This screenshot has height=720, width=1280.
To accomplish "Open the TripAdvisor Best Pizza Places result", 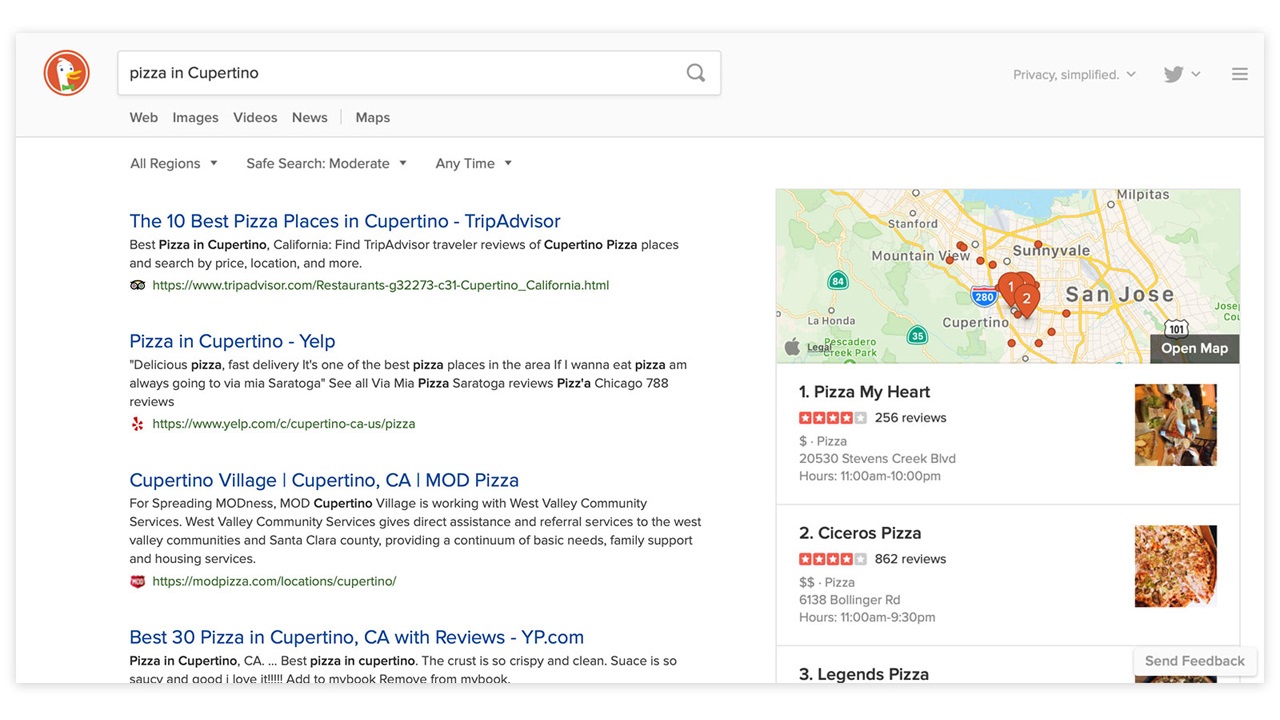I will (x=345, y=221).
